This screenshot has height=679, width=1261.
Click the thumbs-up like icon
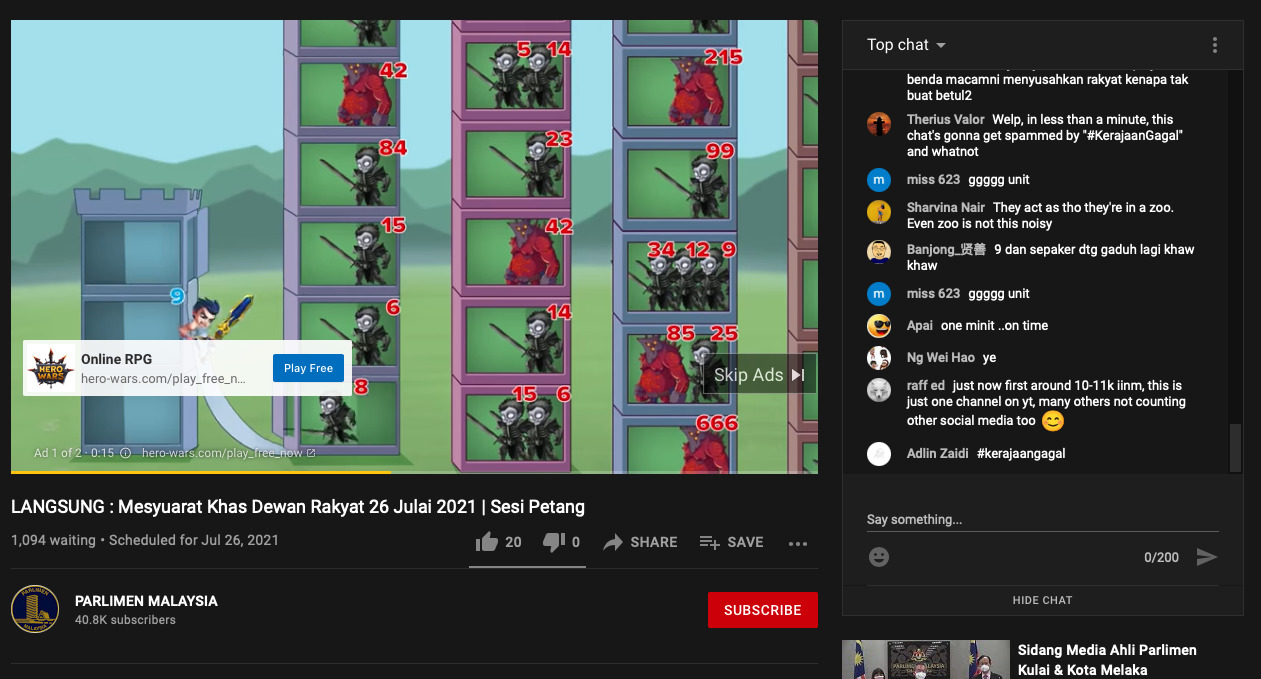[487, 542]
